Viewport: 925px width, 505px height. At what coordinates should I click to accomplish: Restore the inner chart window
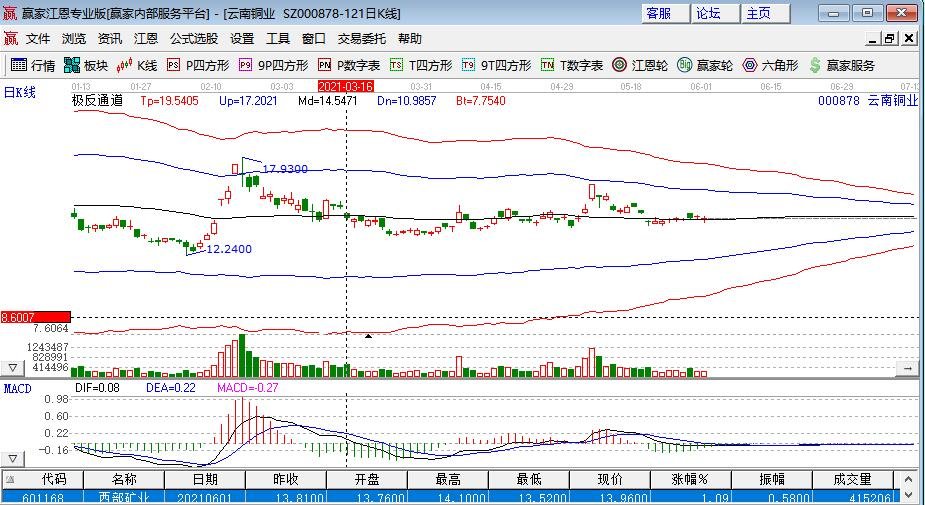[x=890, y=39]
